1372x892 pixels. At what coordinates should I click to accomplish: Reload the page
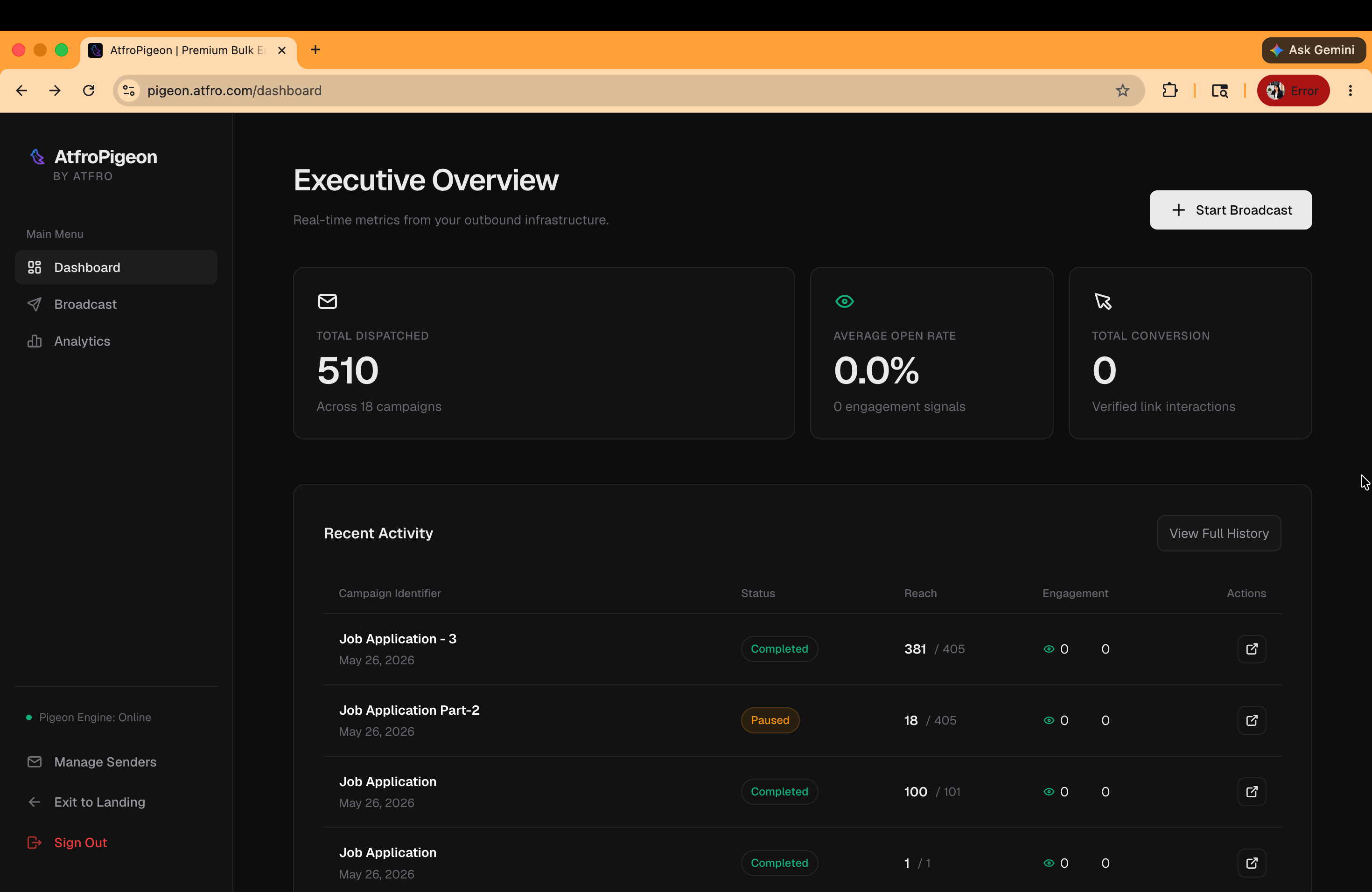89,91
